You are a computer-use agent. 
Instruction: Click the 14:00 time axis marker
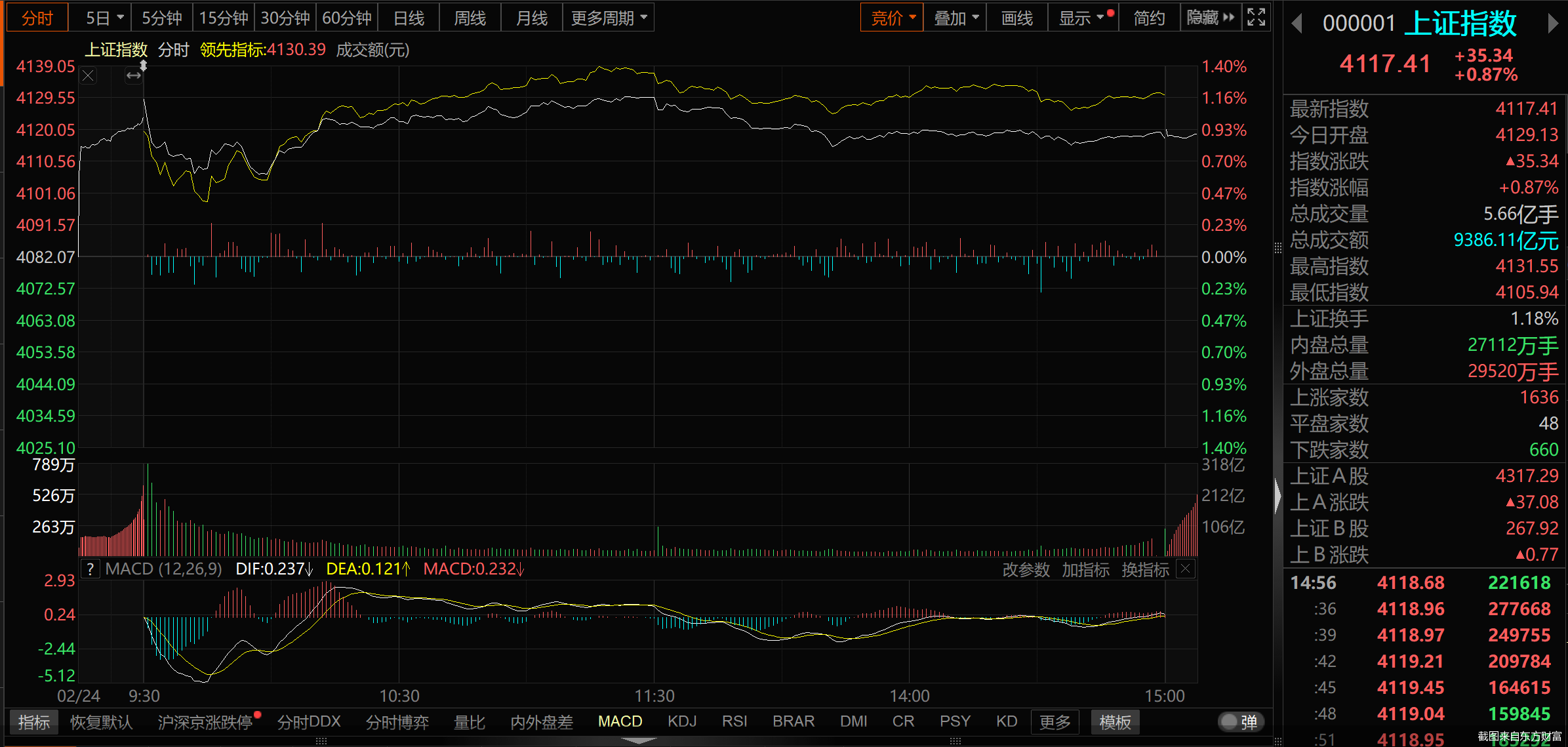909,696
